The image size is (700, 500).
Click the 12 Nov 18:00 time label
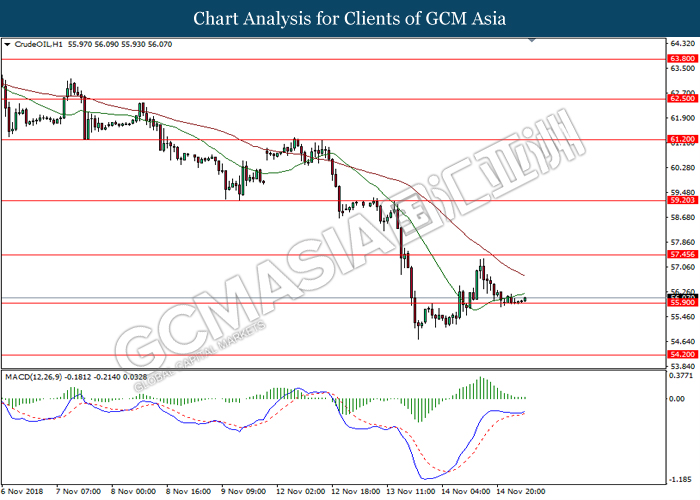[x=356, y=492]
